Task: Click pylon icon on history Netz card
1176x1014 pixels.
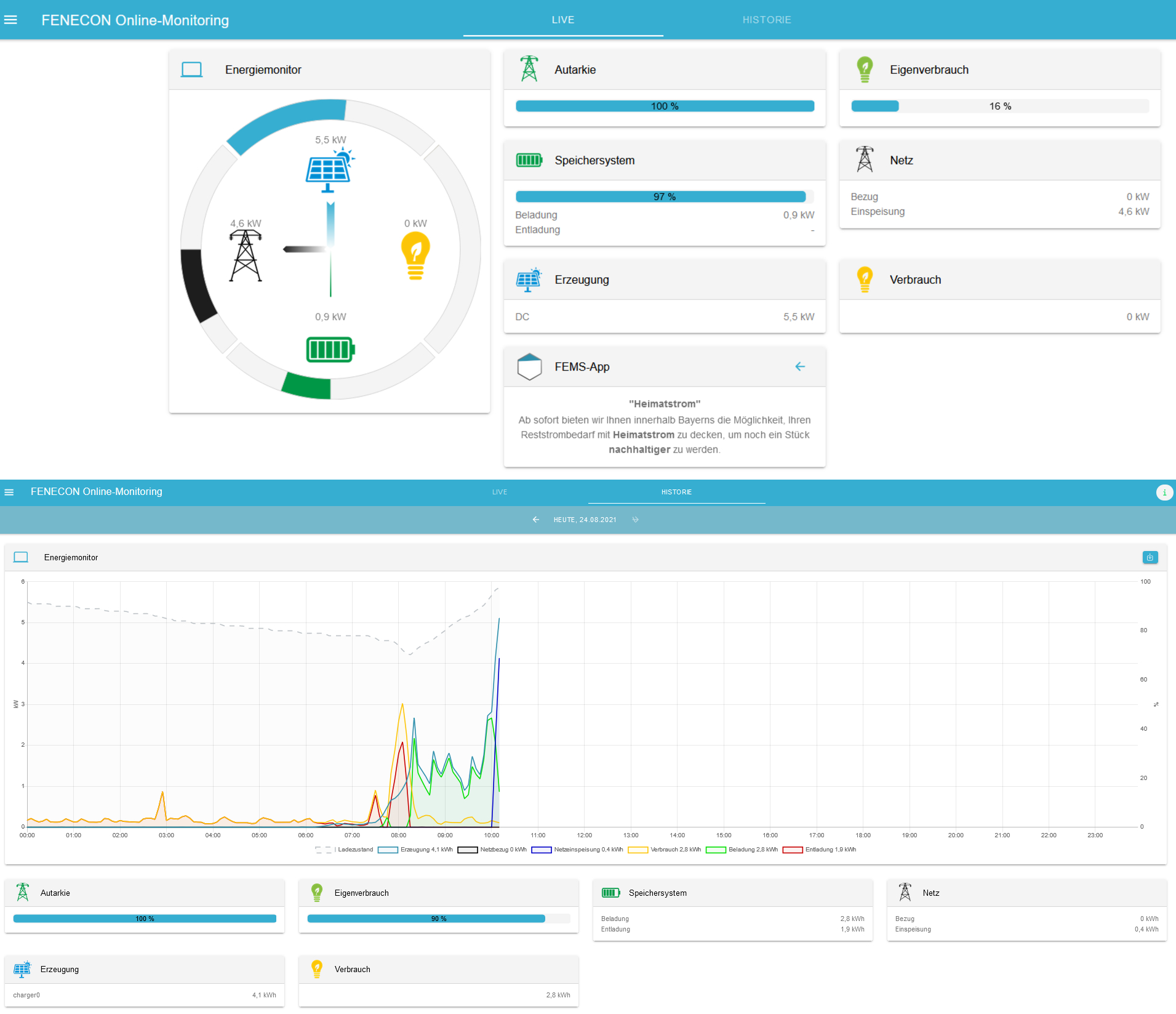Action: (x=905, y=892)
